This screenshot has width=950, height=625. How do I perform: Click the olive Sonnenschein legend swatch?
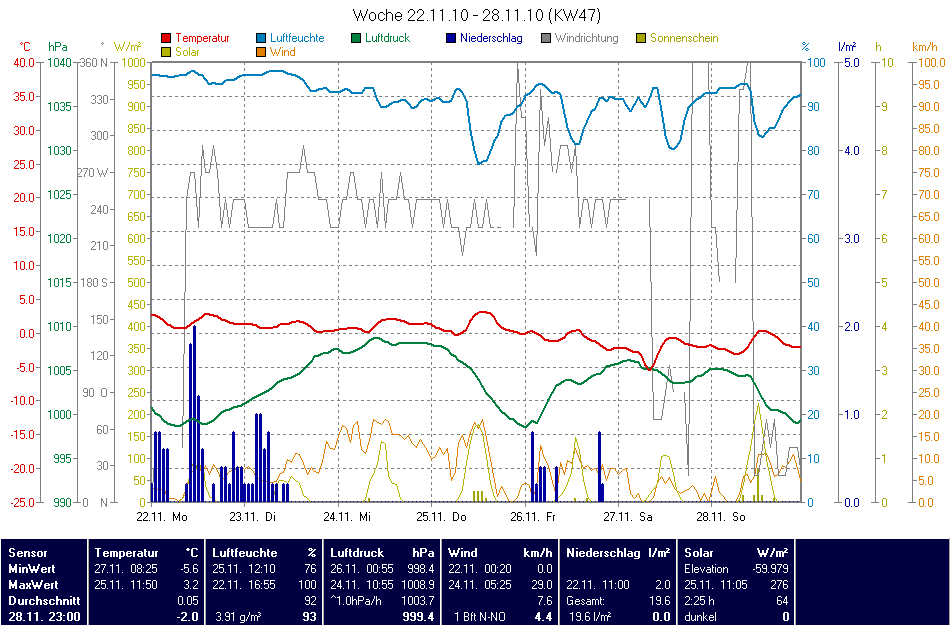click(x=640, y=38)
